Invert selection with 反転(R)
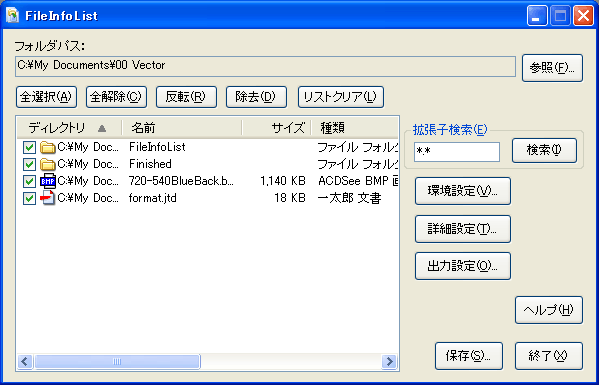 click(186, 97)
